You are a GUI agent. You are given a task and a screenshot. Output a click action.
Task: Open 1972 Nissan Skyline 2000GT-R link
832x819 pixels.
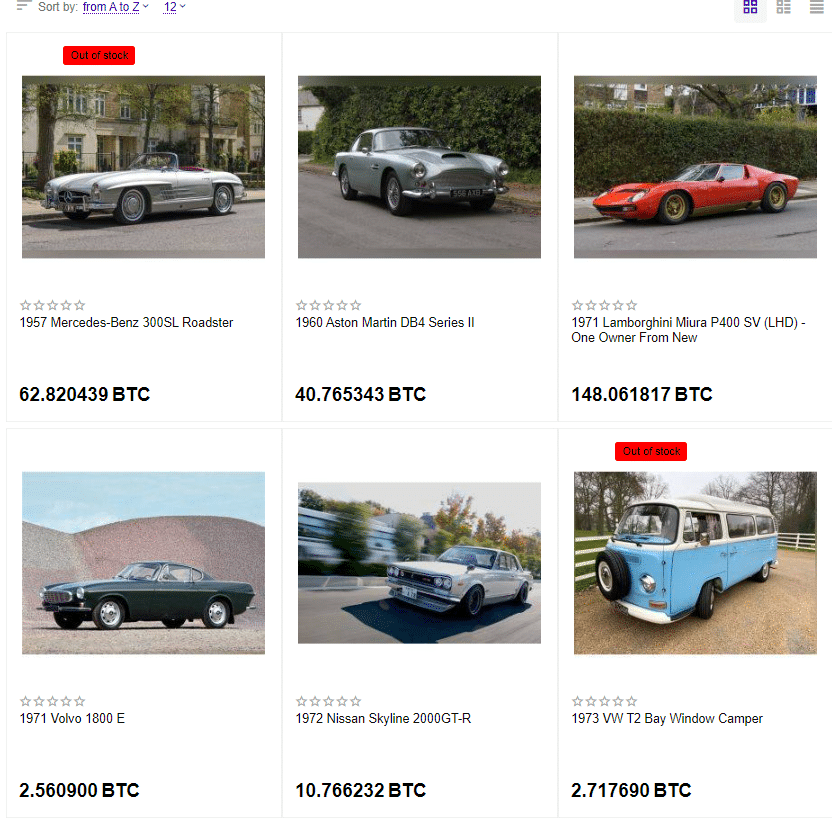(383, 718)
